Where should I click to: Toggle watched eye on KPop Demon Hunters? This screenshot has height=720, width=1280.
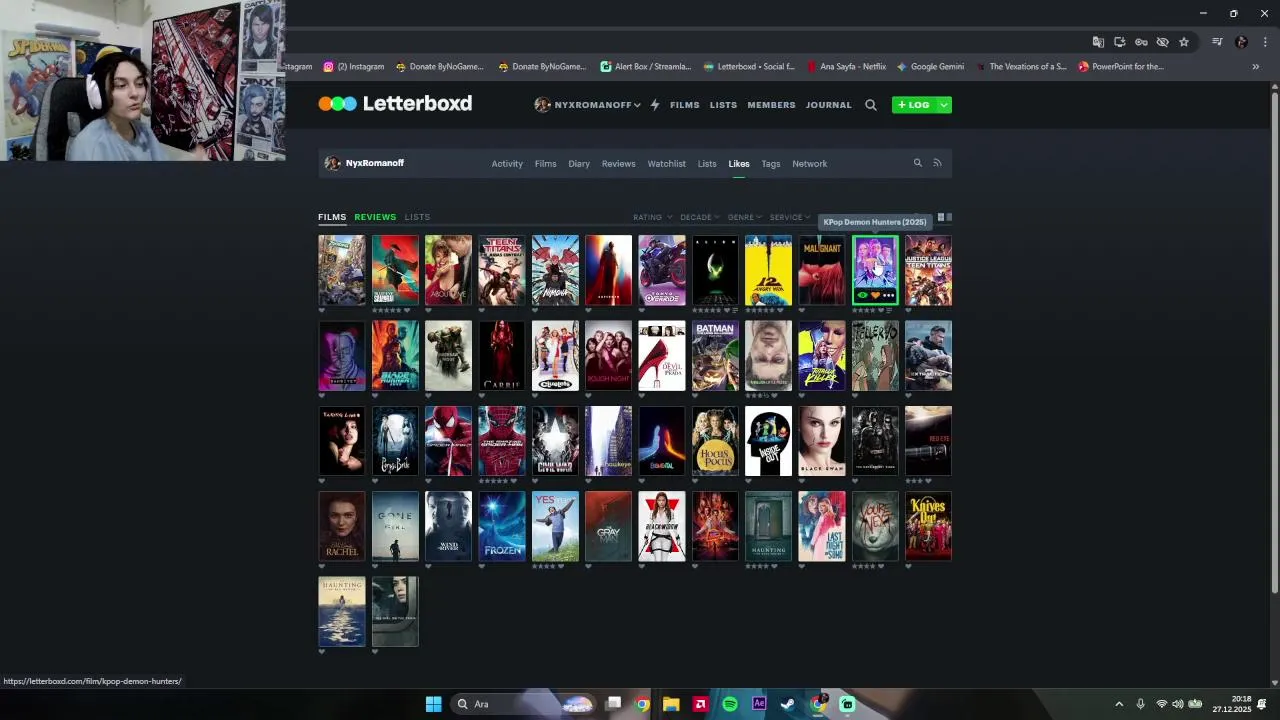click(862, 296)
